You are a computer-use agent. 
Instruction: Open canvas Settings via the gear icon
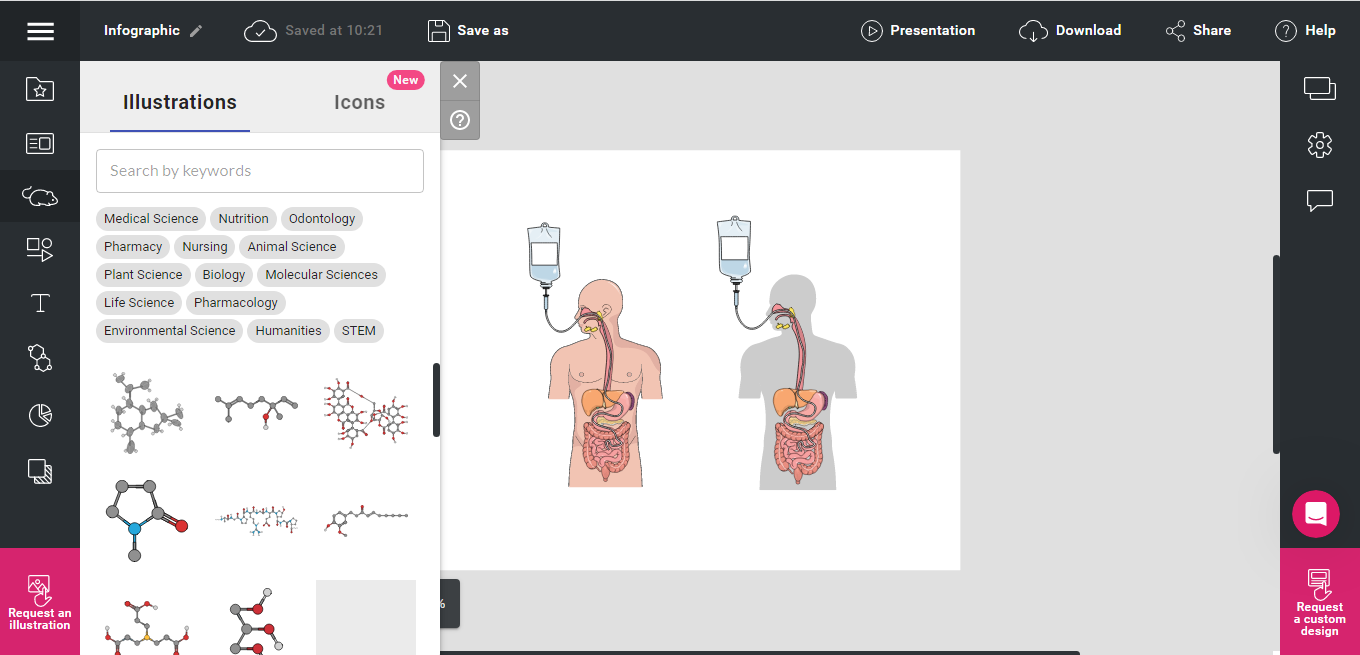1319,144
